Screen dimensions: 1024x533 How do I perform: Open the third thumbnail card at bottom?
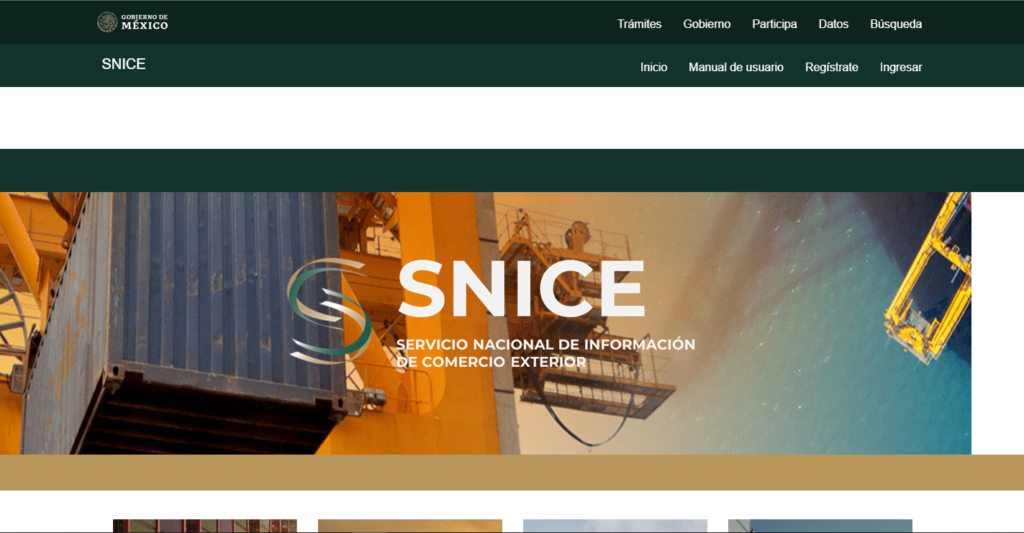coord(614,525)
